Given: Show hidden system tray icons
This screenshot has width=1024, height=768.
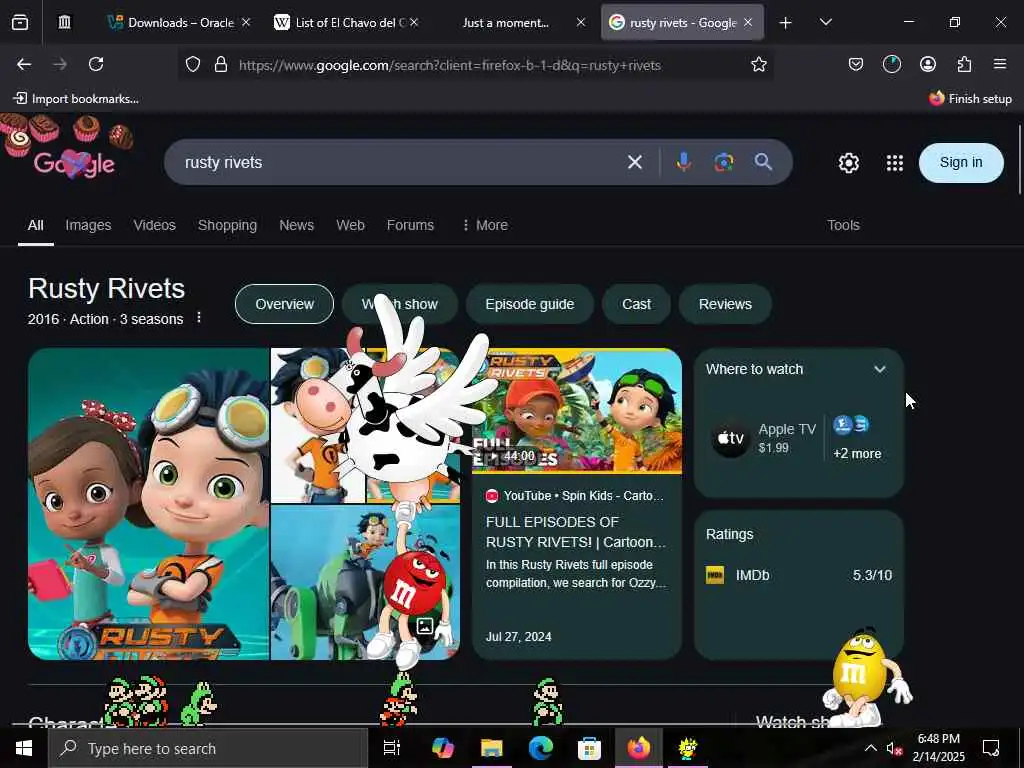Looking at the screenshot, I should 871,748.
